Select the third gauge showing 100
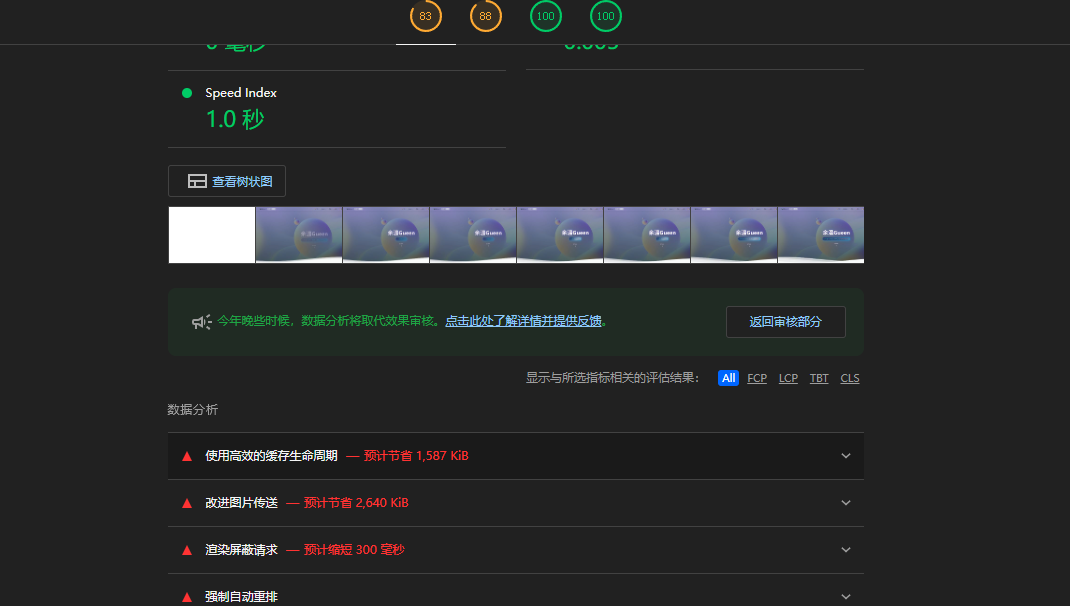 pos(546,16)
